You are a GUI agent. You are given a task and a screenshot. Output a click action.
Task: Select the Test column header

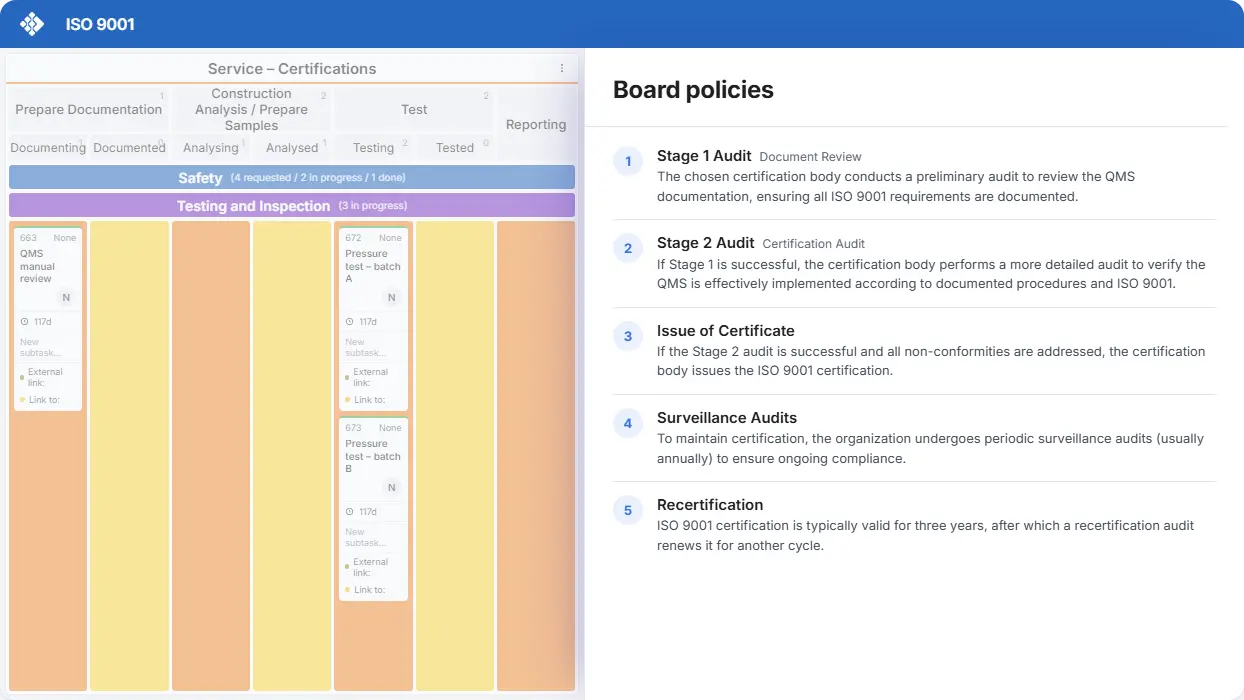pos(414,110)
